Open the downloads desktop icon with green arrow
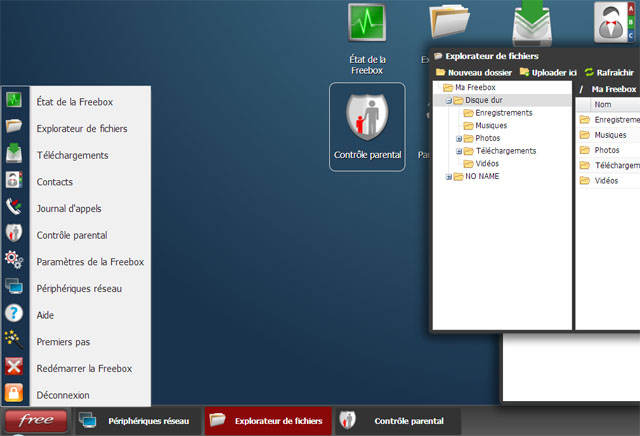The image size is (640, 436). click(532, 22)
